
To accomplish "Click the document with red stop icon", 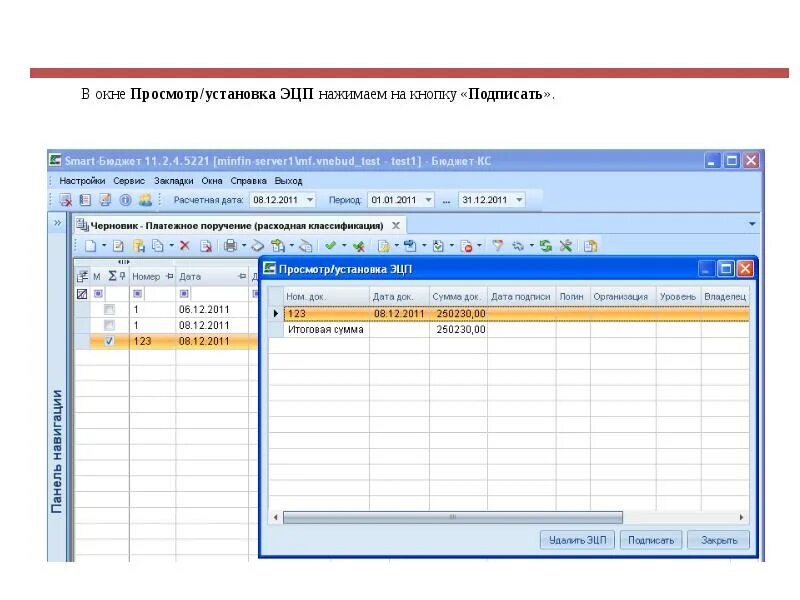I will 466,246.
